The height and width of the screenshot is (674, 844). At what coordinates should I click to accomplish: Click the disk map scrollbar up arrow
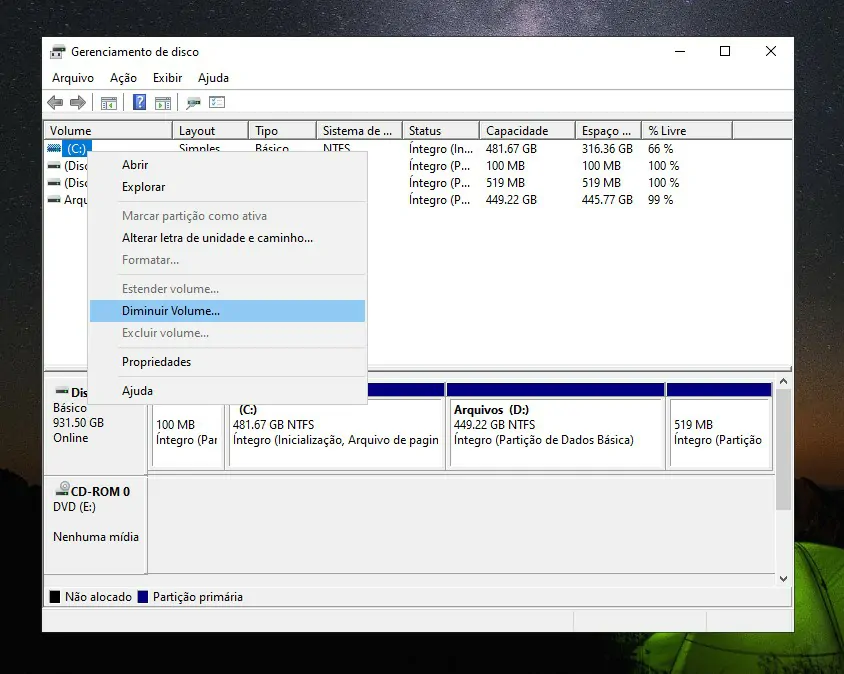coord(784,381)
